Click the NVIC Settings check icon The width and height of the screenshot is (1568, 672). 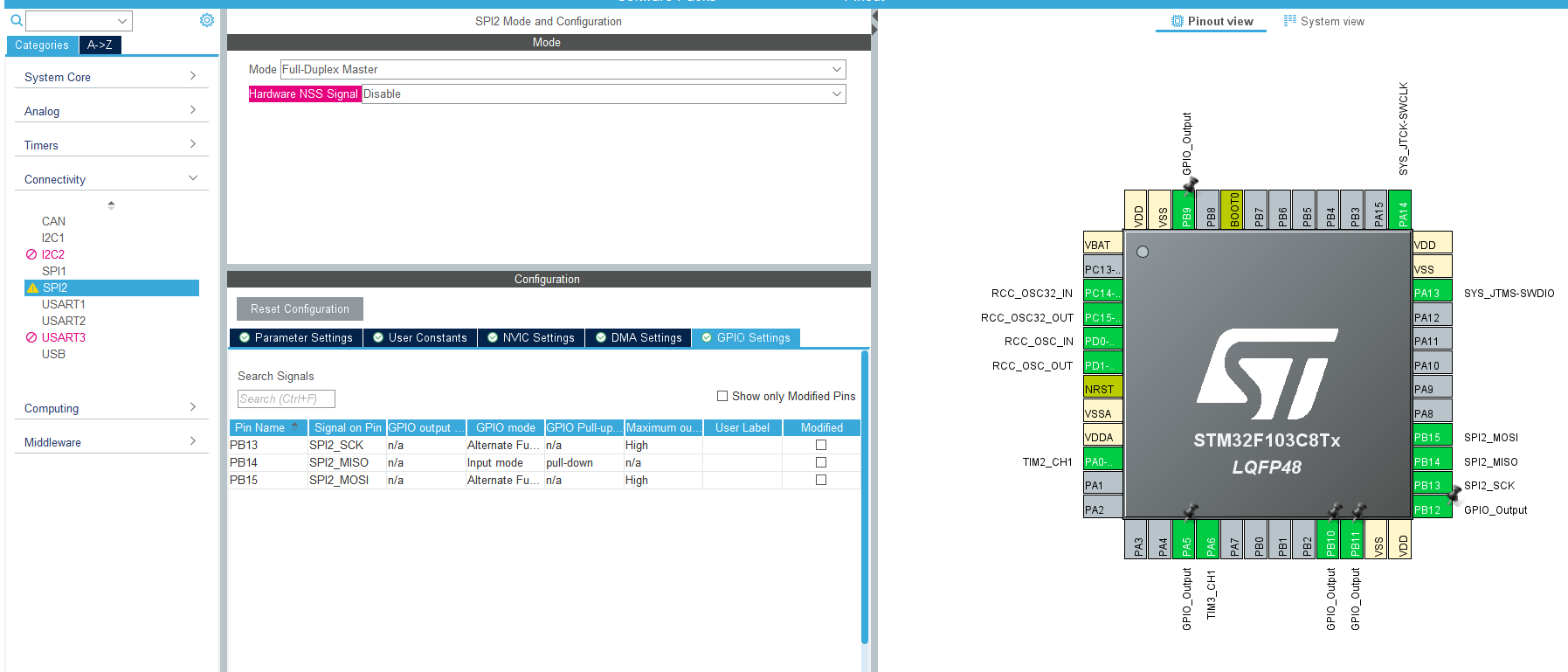point(493,337)
